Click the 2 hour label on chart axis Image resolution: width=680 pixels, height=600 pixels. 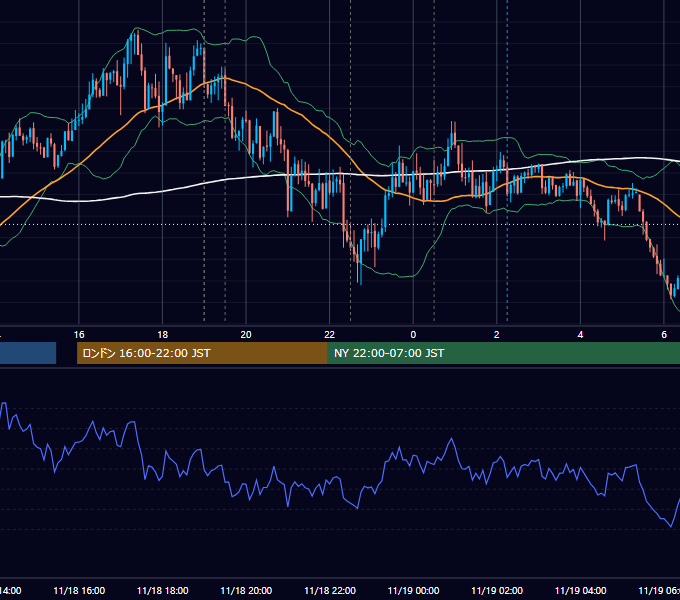(x=497, y=335)
